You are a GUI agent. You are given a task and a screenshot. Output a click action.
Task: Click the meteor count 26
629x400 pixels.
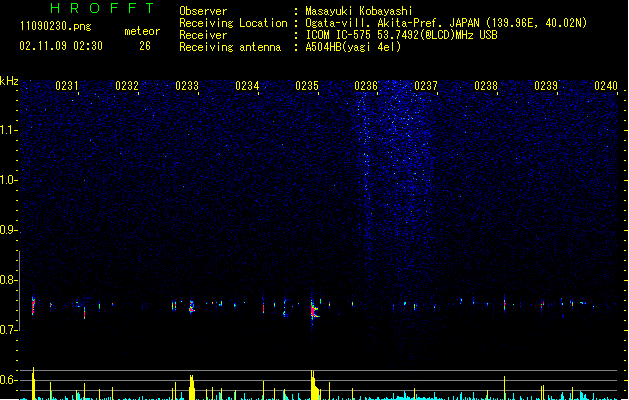145,46
